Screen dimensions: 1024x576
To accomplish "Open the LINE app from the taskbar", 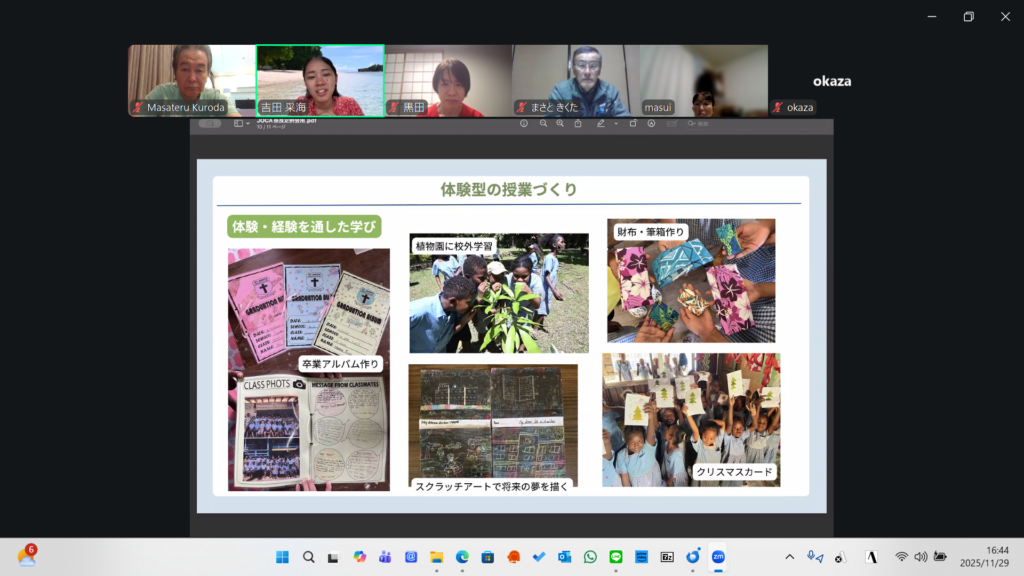I will click(x=616, y=557).
